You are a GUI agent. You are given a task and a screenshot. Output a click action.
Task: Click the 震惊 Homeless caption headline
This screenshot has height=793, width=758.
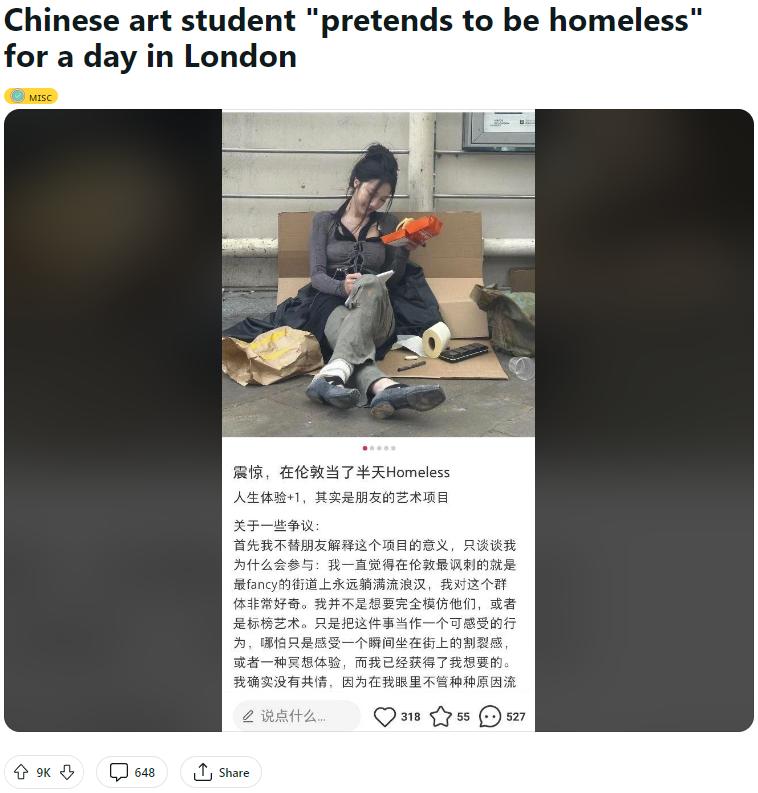tap(341, 472)
